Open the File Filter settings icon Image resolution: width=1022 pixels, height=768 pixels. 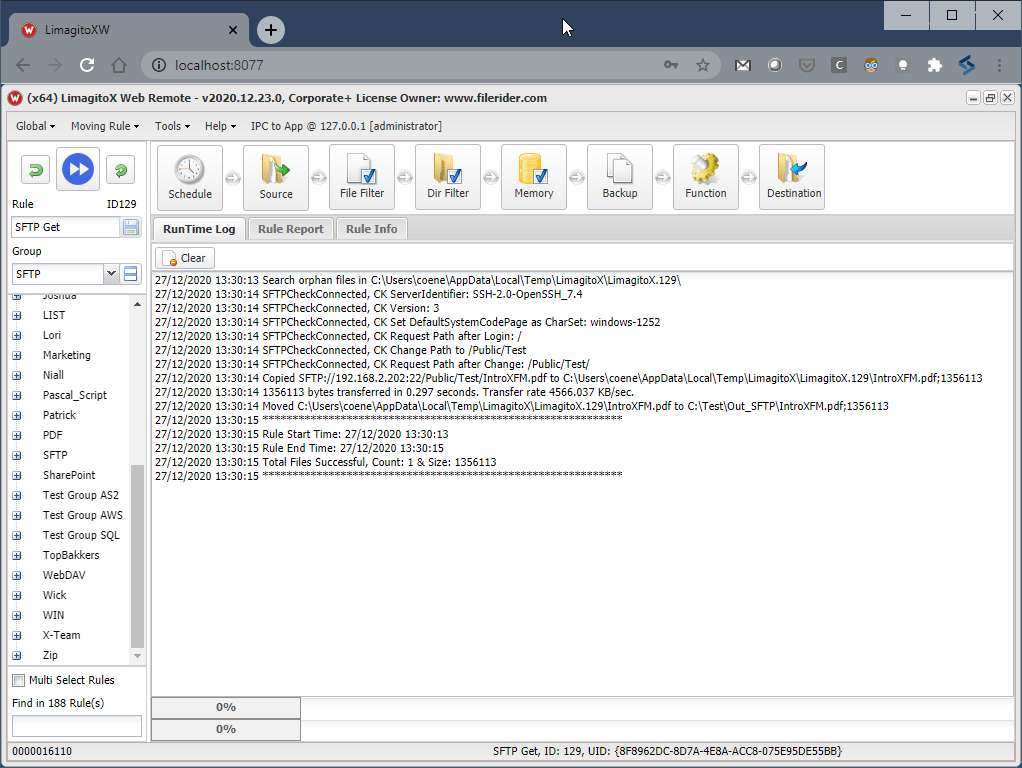click(x=361, y=176)
